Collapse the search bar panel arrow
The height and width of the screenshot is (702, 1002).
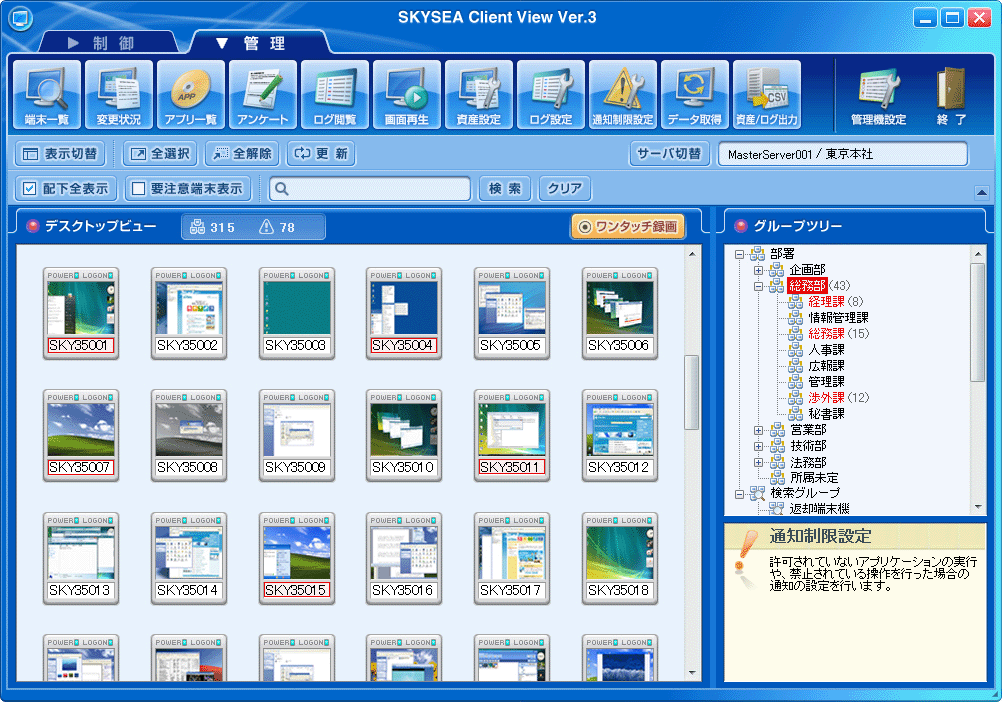click(x=982, y=192)
